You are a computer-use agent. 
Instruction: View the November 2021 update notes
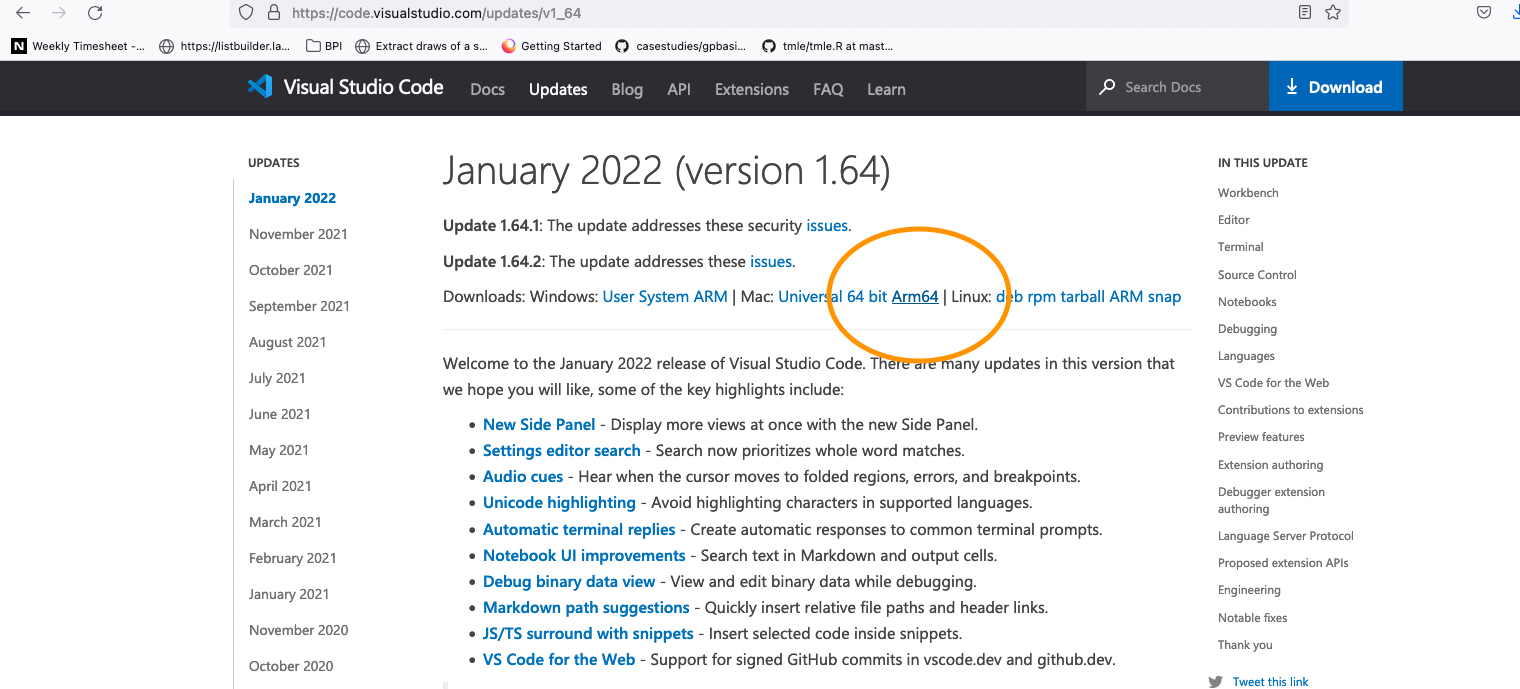[298, 233]
